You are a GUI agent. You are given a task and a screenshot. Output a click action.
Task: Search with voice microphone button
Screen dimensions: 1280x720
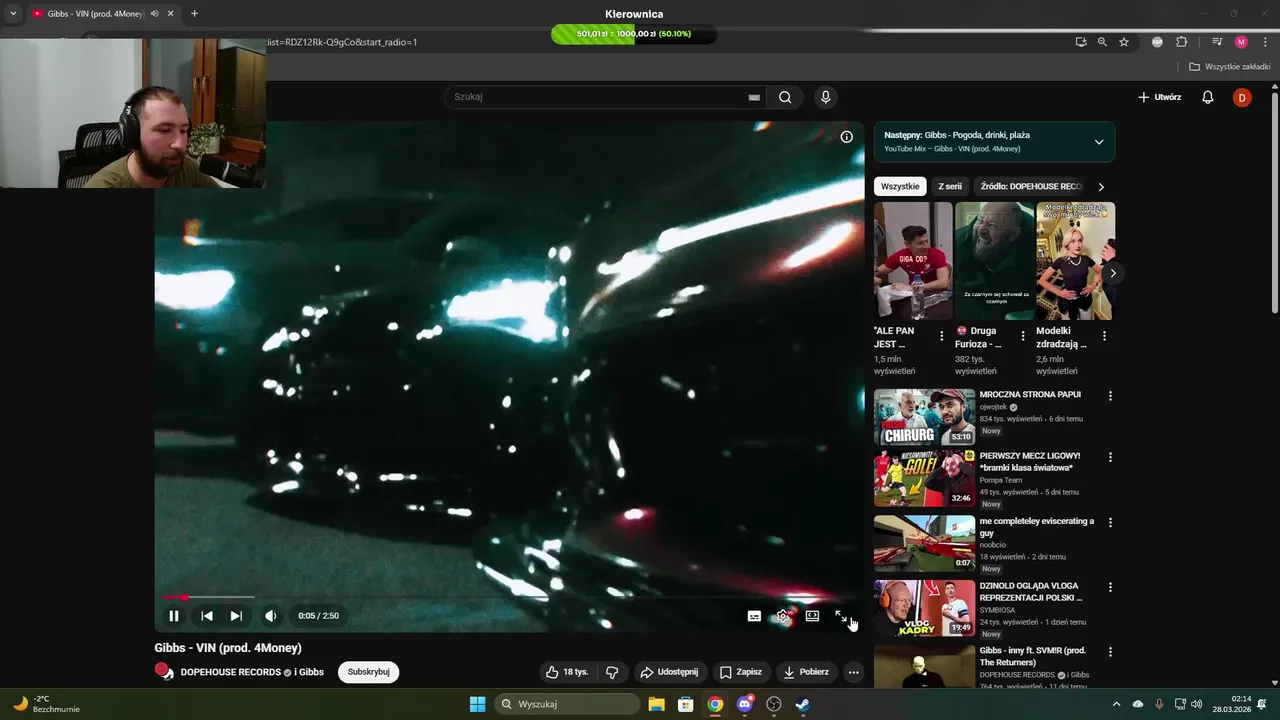click(825, 97)
